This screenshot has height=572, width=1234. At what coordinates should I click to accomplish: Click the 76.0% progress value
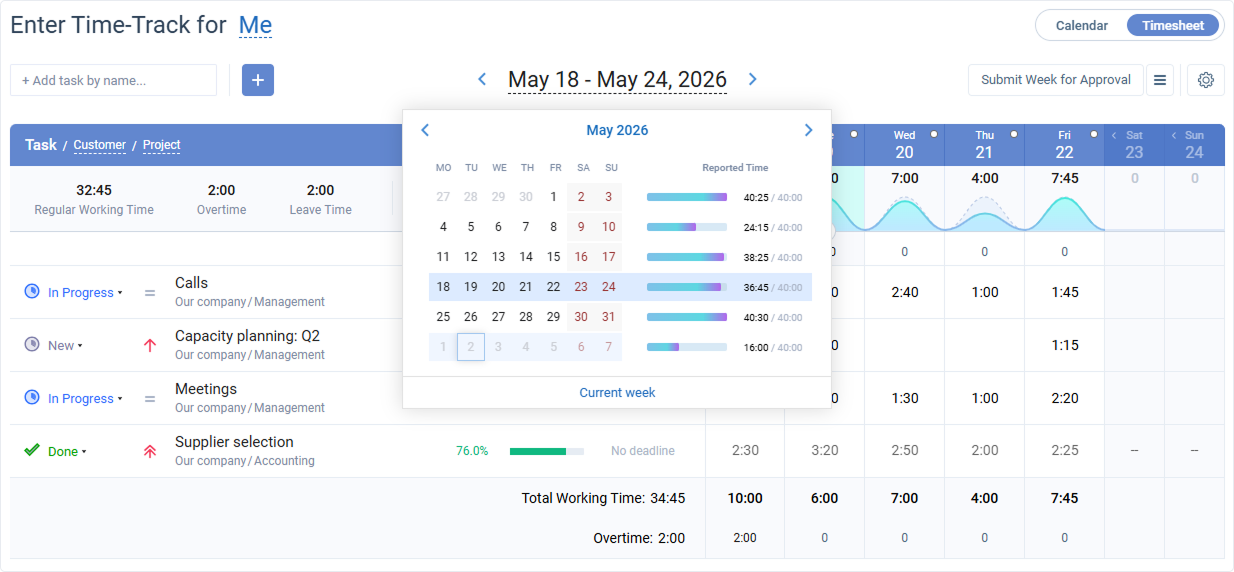coord(472,451)
